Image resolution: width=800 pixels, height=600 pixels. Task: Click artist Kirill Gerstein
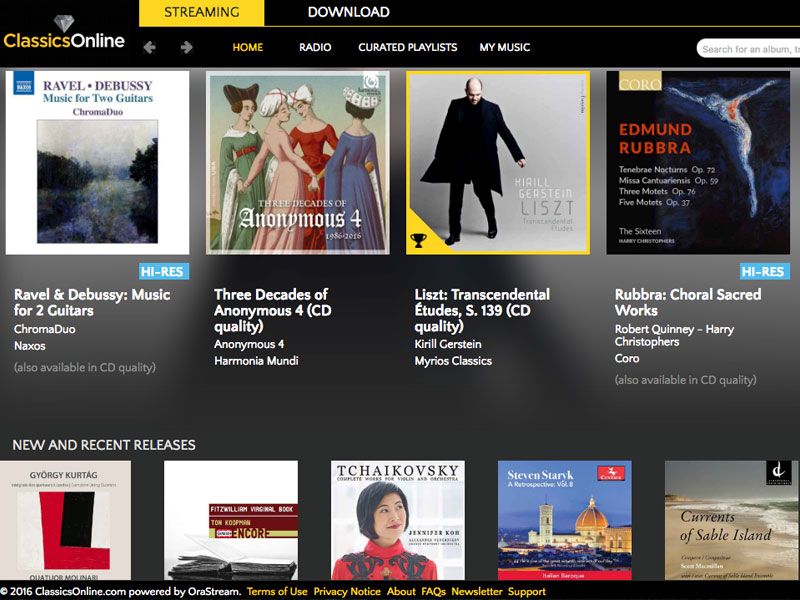tap(448, 344)
